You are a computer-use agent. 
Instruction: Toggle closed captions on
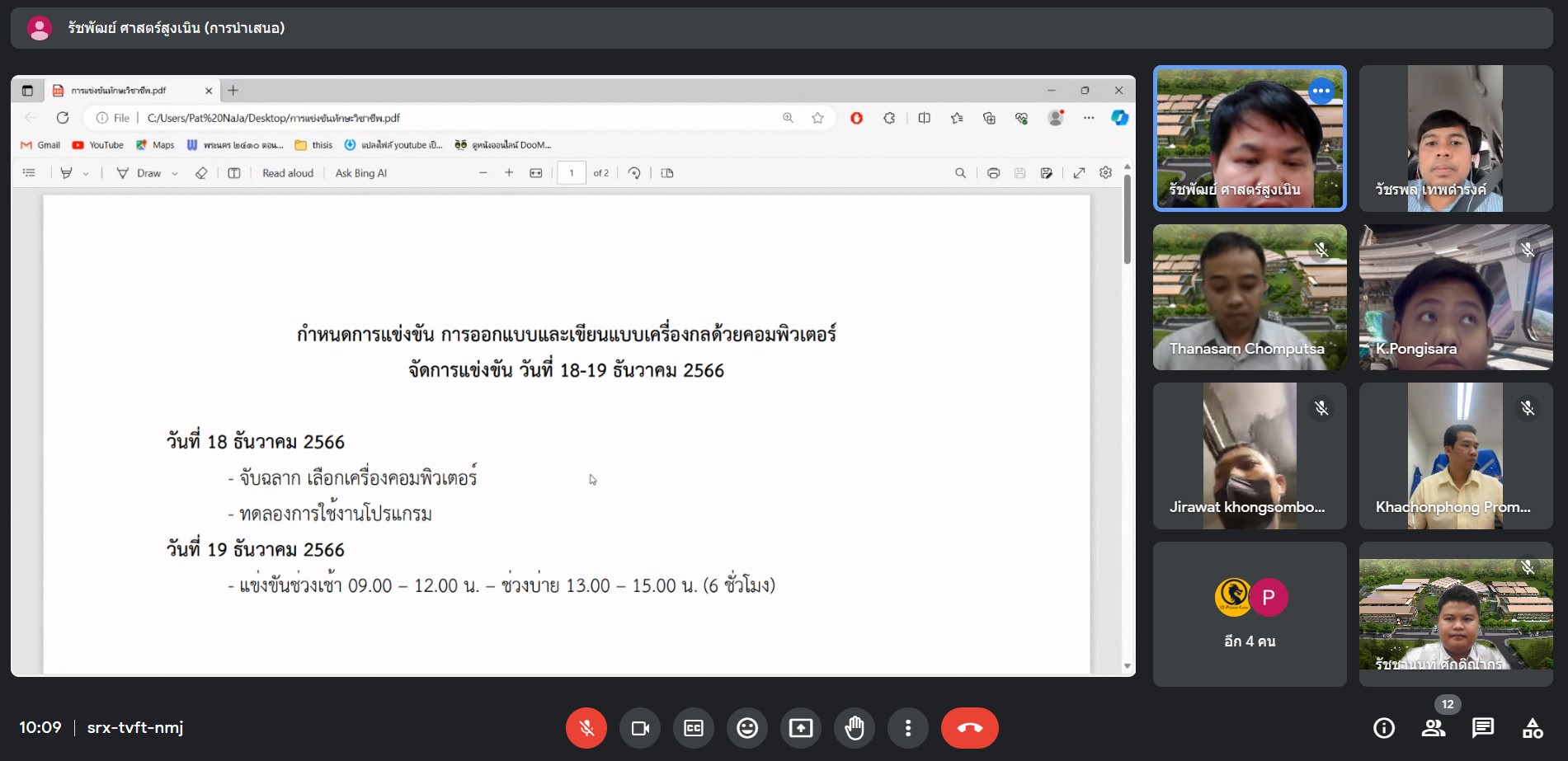click(694, 728)
